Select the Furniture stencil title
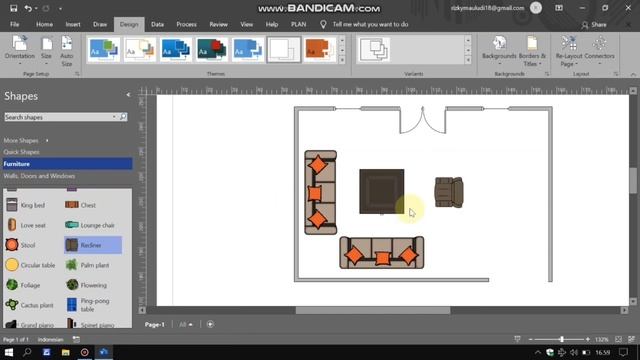The height and width of the screenshot is (360, 640). pos(67,164)
